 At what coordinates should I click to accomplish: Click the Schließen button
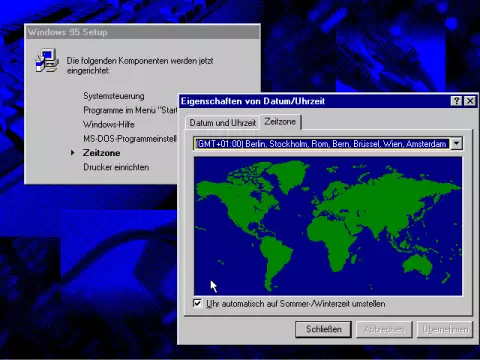pos(323,329)
